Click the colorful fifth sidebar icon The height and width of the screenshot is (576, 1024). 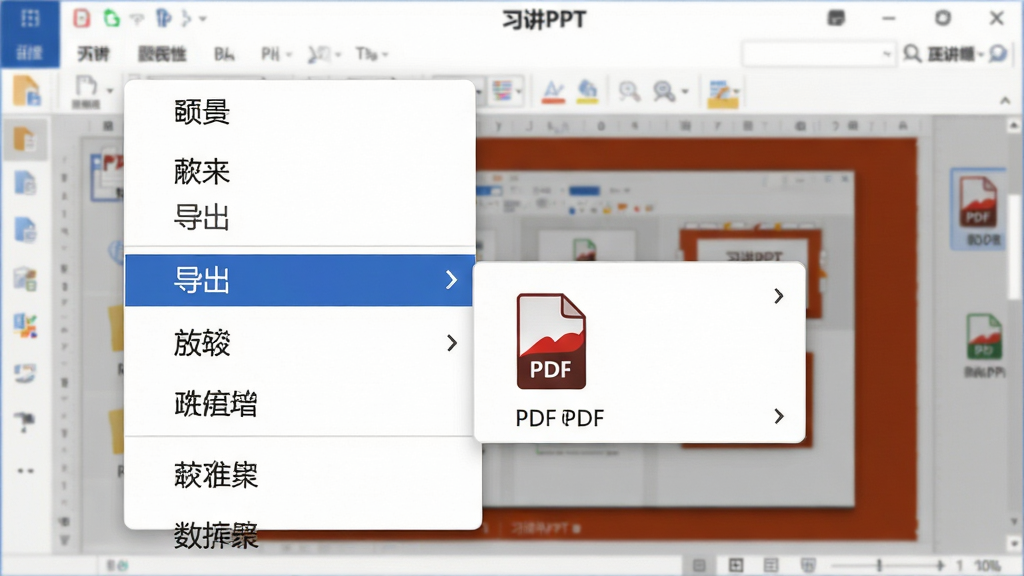click(x=25, y=325)
